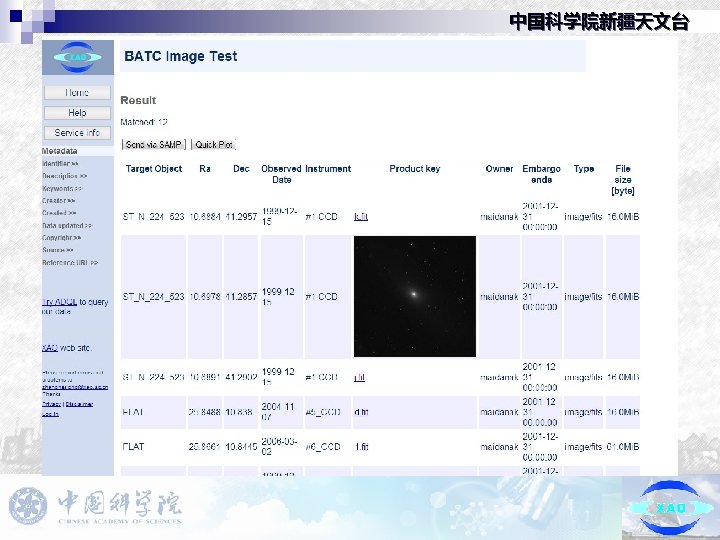Screen dimensions: 720x540
Task: Click the Product key column header
Action: (415, 169)
